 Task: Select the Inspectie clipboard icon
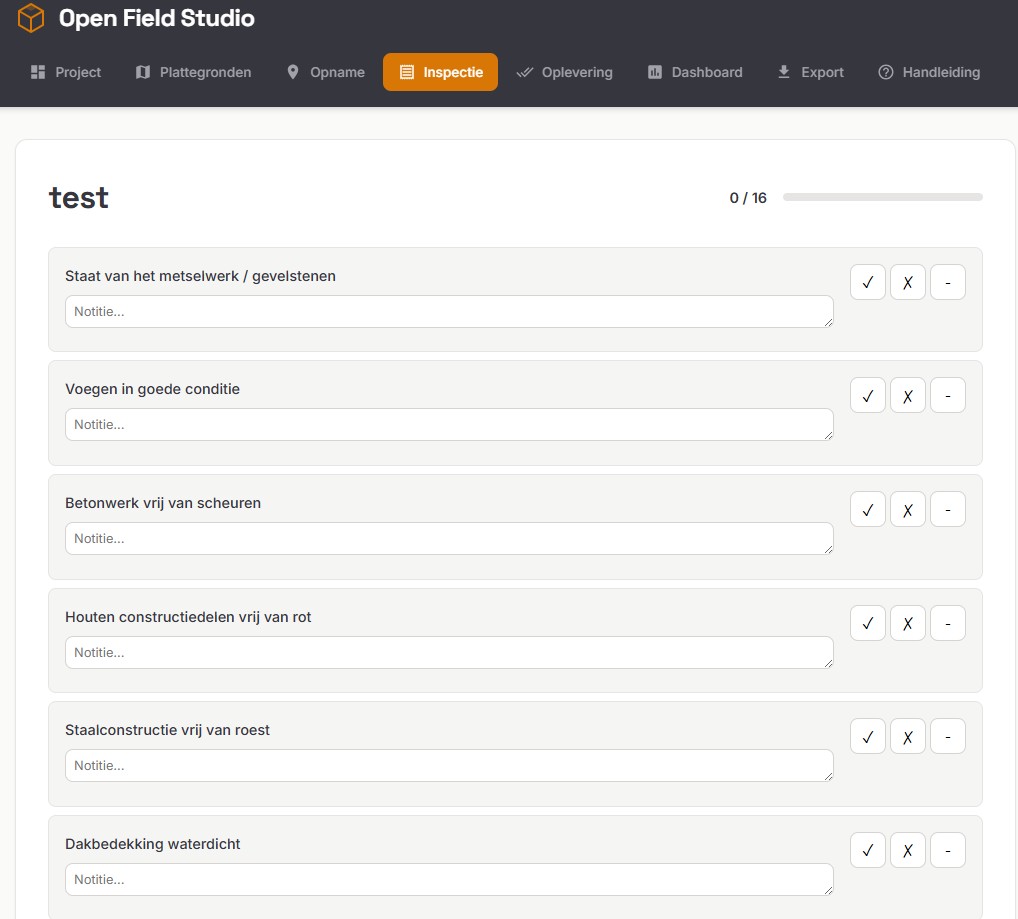(x=407, y=72)
